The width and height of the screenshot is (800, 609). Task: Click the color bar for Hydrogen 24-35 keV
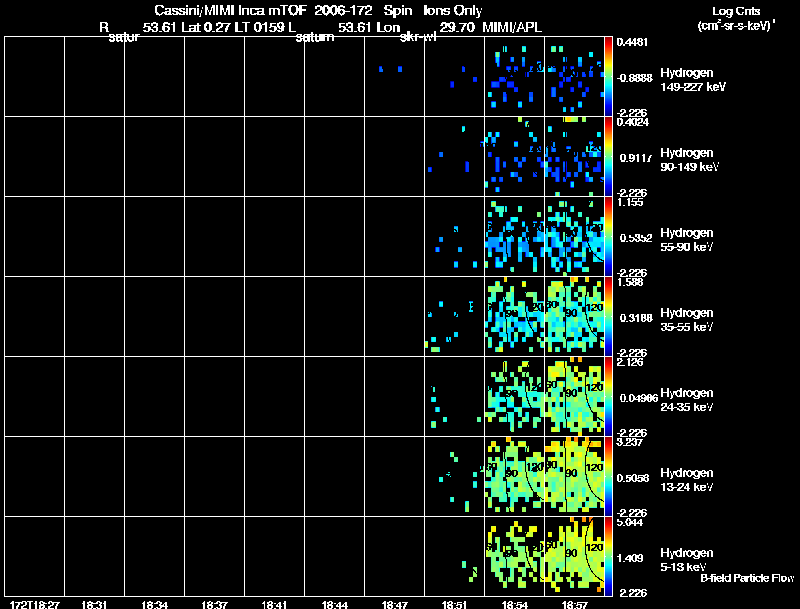click(608, 396)
